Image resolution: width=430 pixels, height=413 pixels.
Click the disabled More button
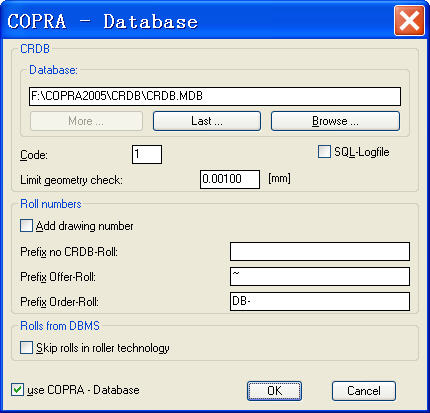pos(86,121)
